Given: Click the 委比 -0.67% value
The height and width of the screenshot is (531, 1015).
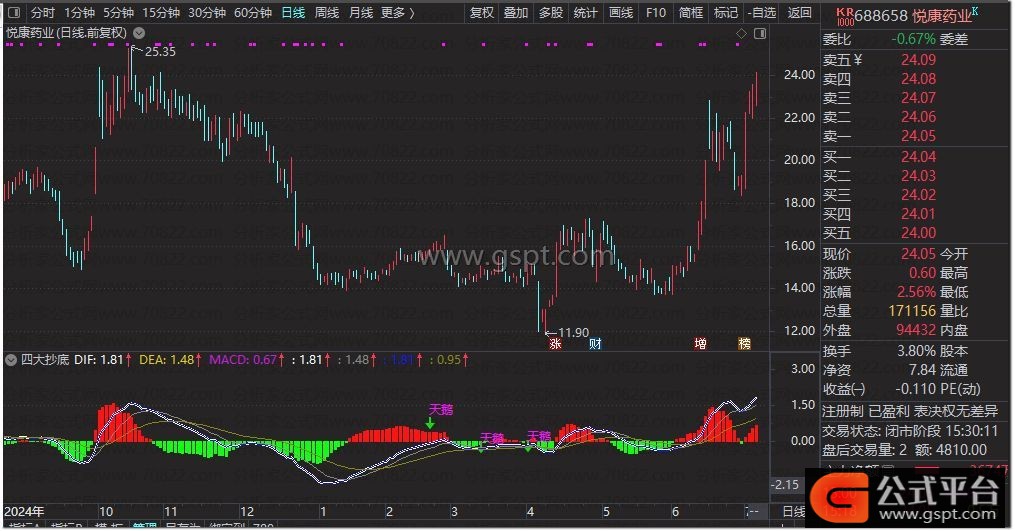Looking at the screenshot, I should click(913, 39).
